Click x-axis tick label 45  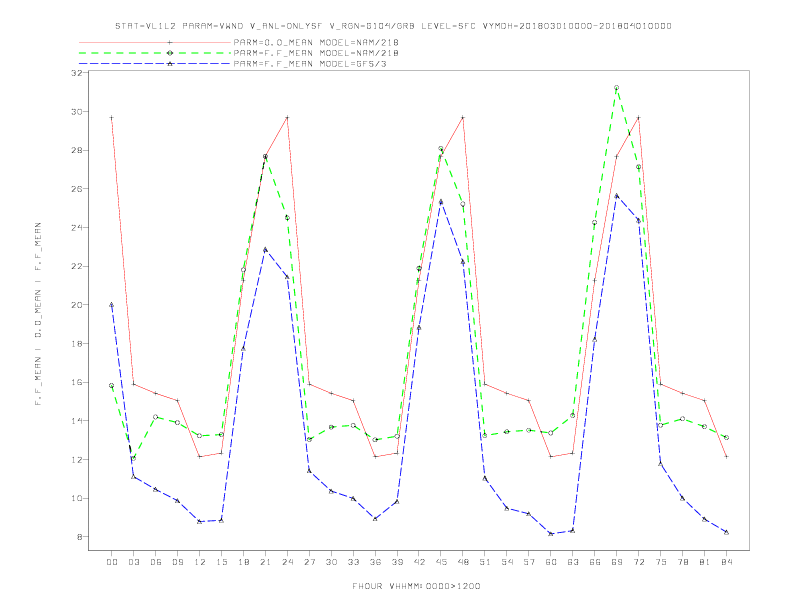pos(441,562)
